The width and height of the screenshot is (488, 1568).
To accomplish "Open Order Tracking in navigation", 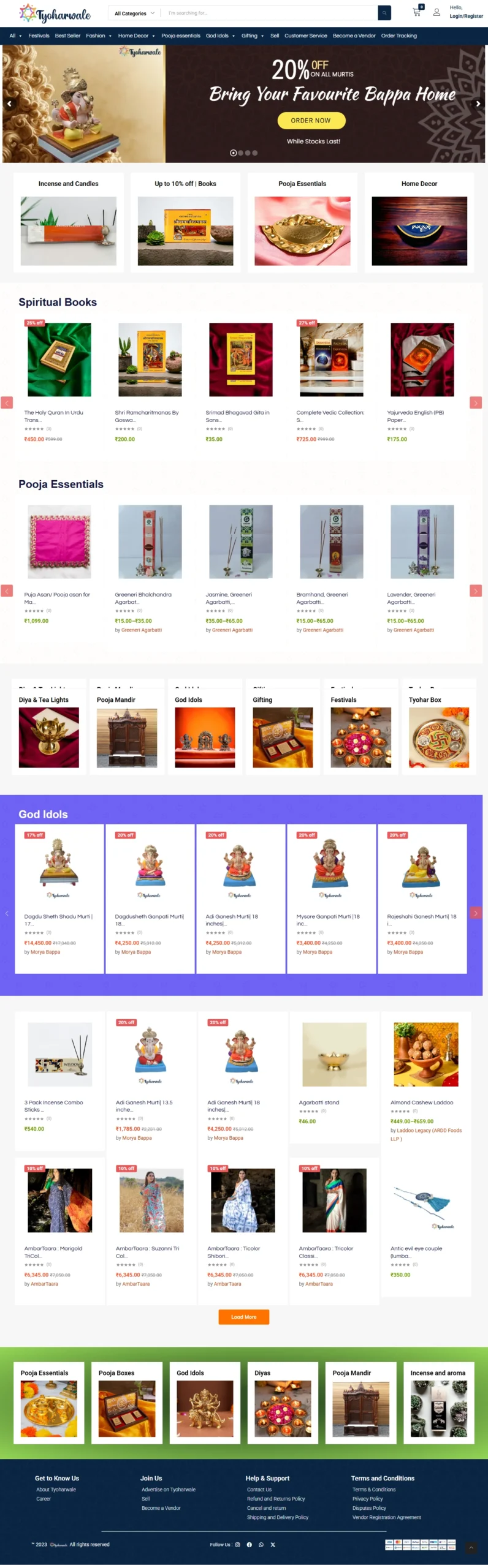I will (x=399, y=36).
